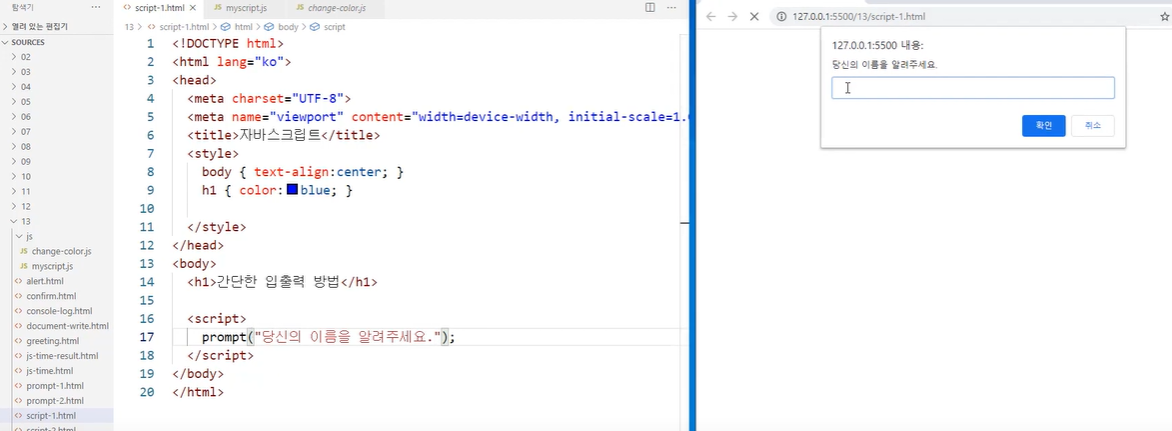Stop loading page with X button
Viewport: 1172px width, 431px height.
pyautogui.click(x=754, y=16)
